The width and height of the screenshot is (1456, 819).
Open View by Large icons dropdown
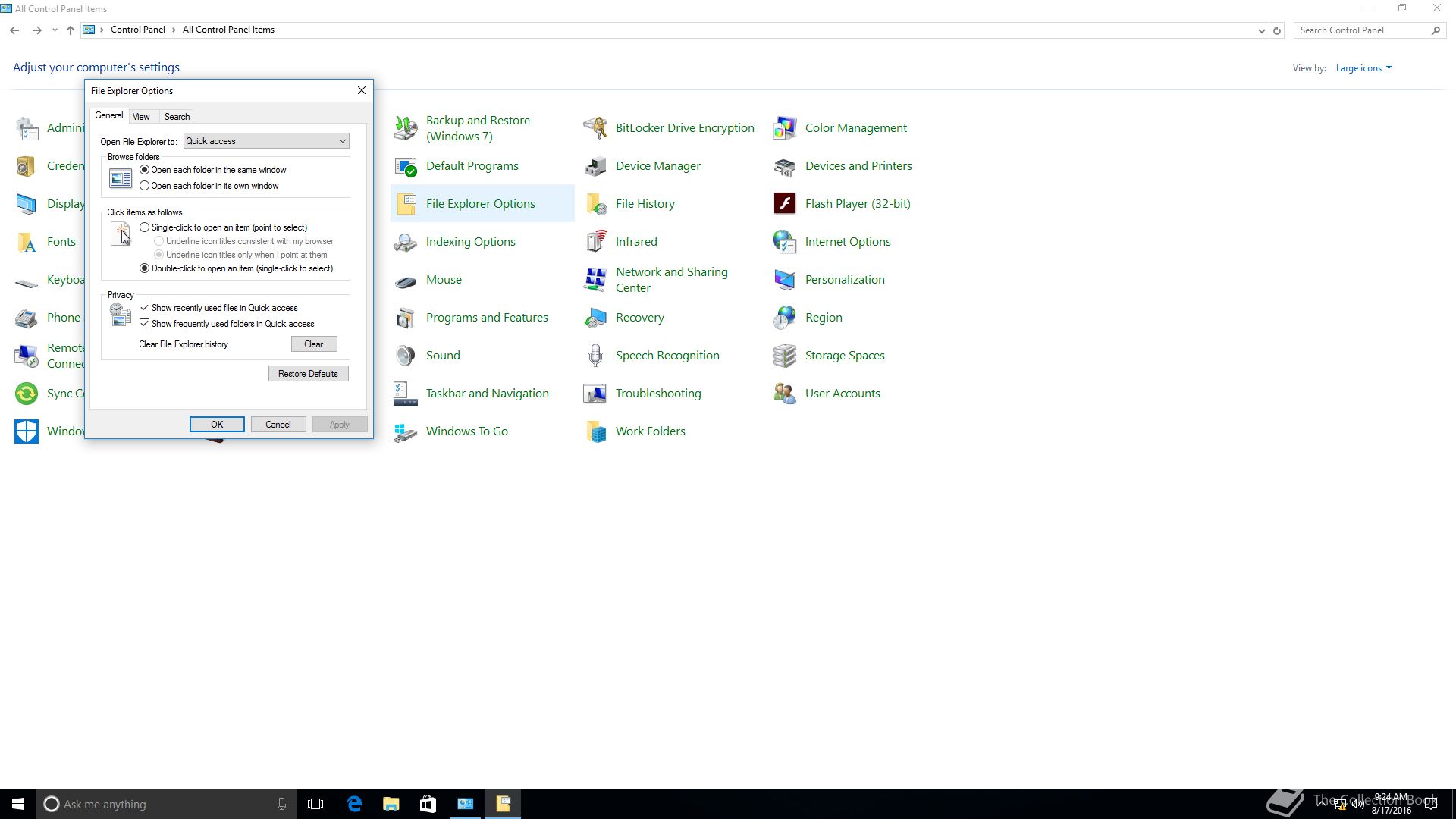1363,68
